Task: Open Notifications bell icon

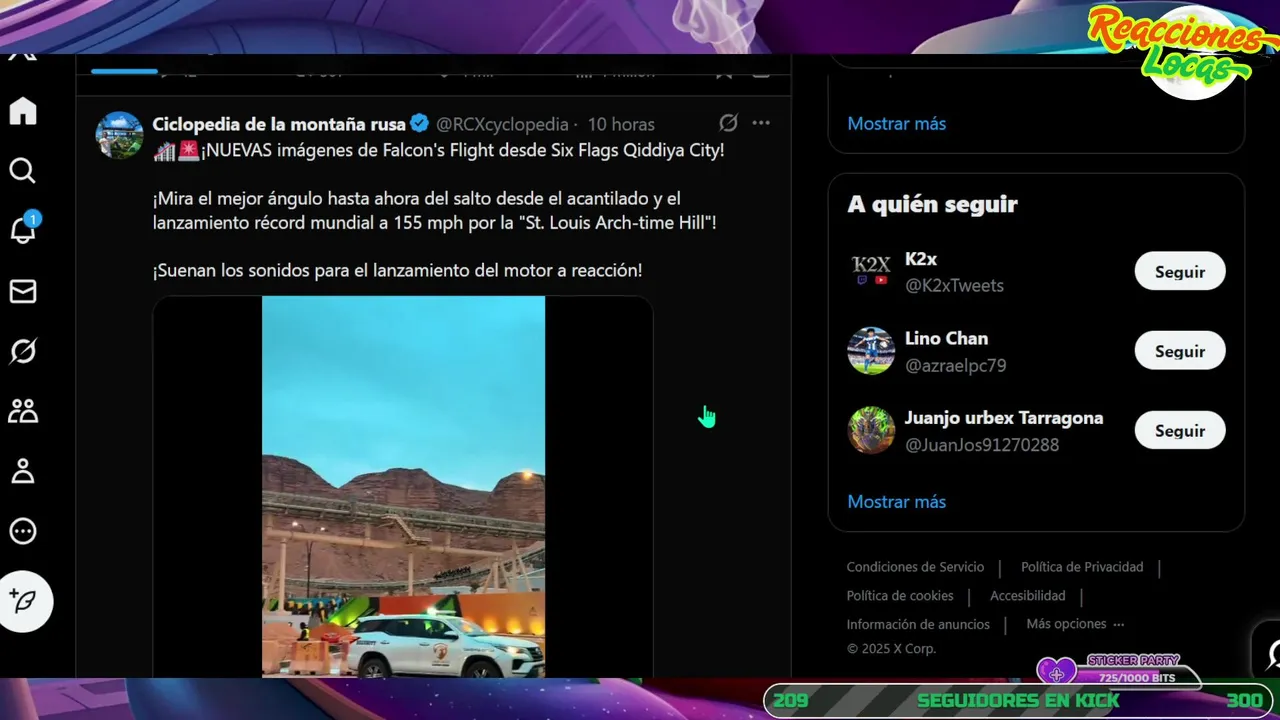Action: pos(23,231)
